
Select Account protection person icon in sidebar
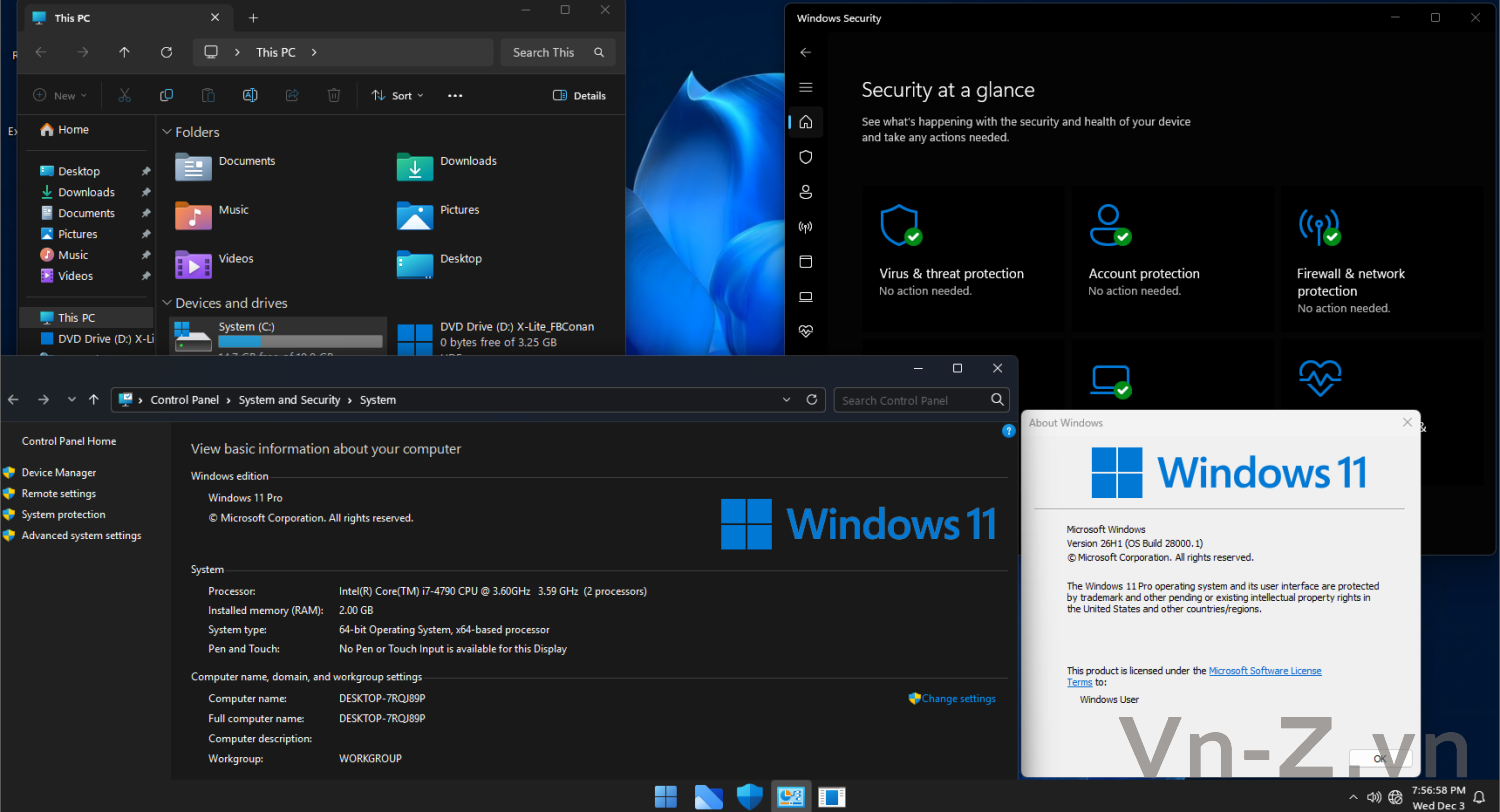(805, 192)
